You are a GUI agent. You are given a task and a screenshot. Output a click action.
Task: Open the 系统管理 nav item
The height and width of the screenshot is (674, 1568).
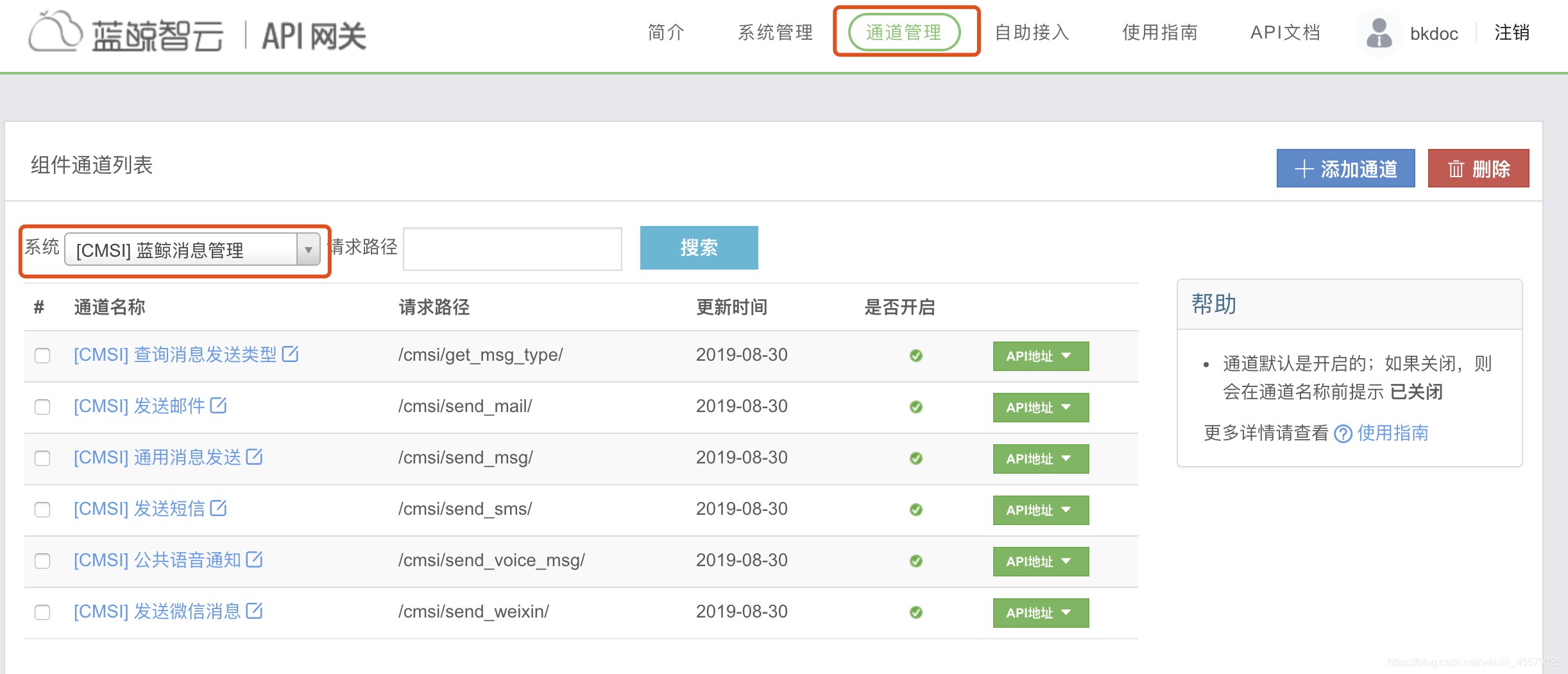775,33
